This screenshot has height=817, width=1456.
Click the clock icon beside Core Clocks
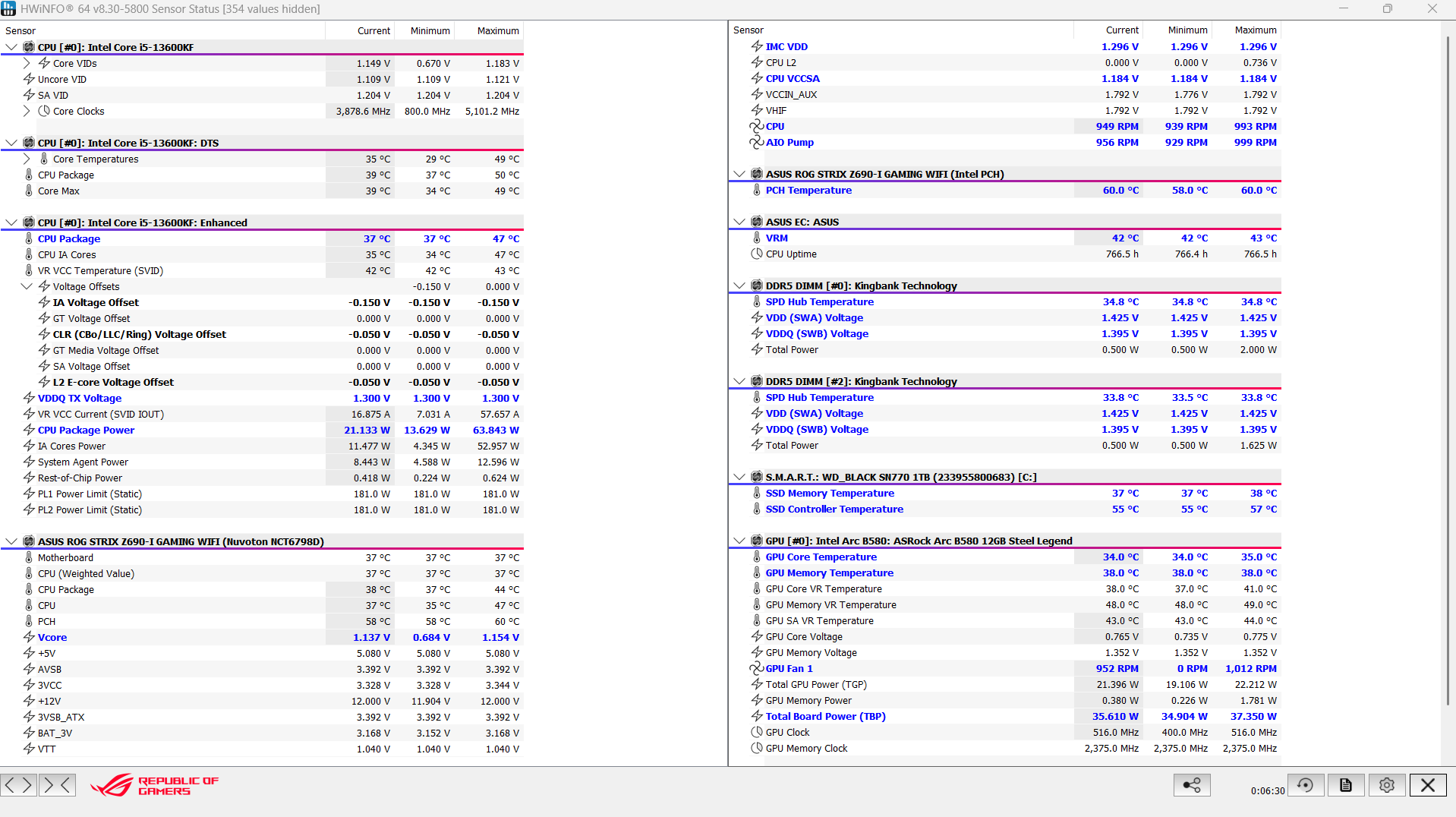[44, 111]
